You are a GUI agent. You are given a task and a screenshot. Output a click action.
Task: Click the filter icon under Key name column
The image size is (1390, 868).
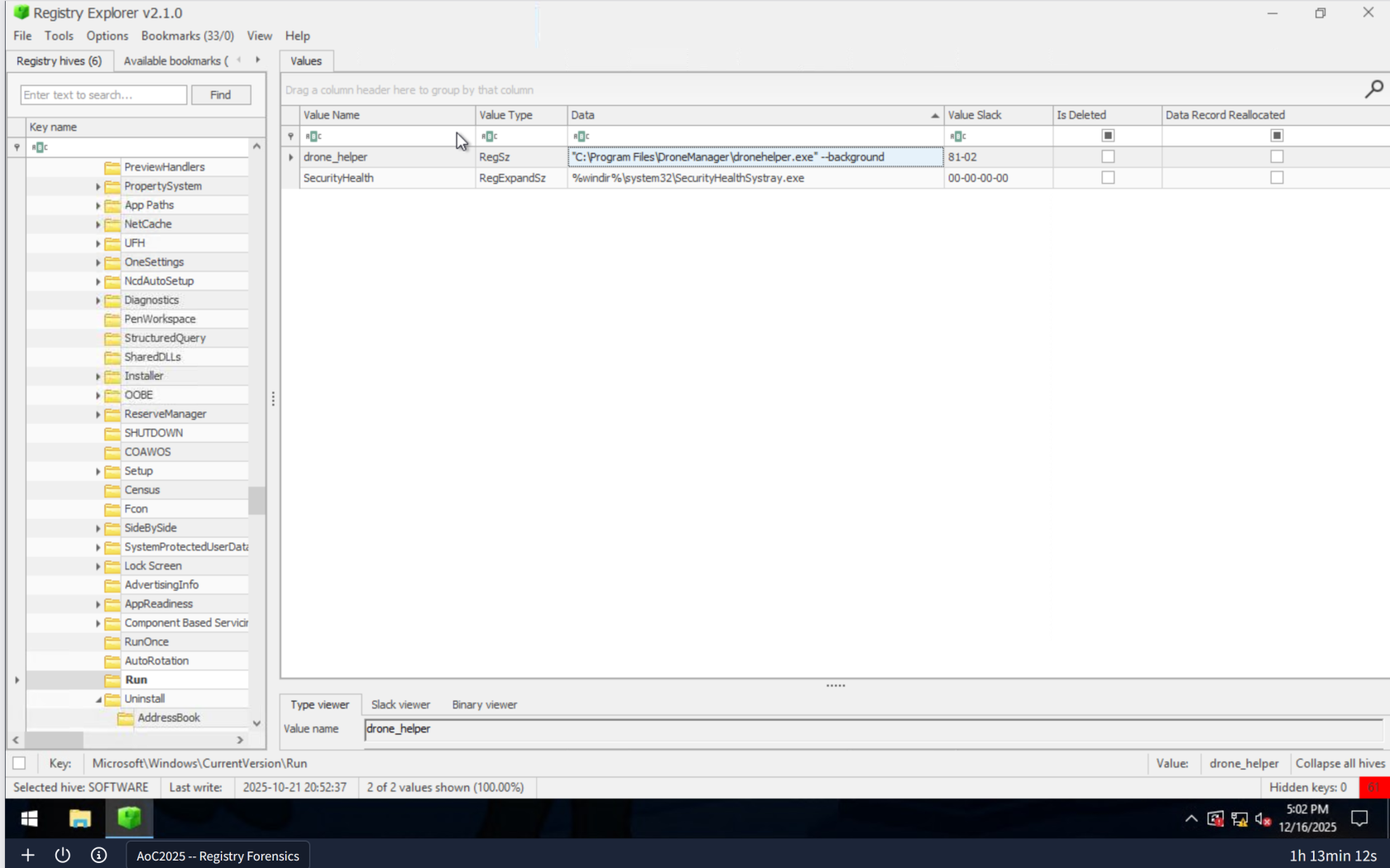pyautogui.click(x=40, y=147)
